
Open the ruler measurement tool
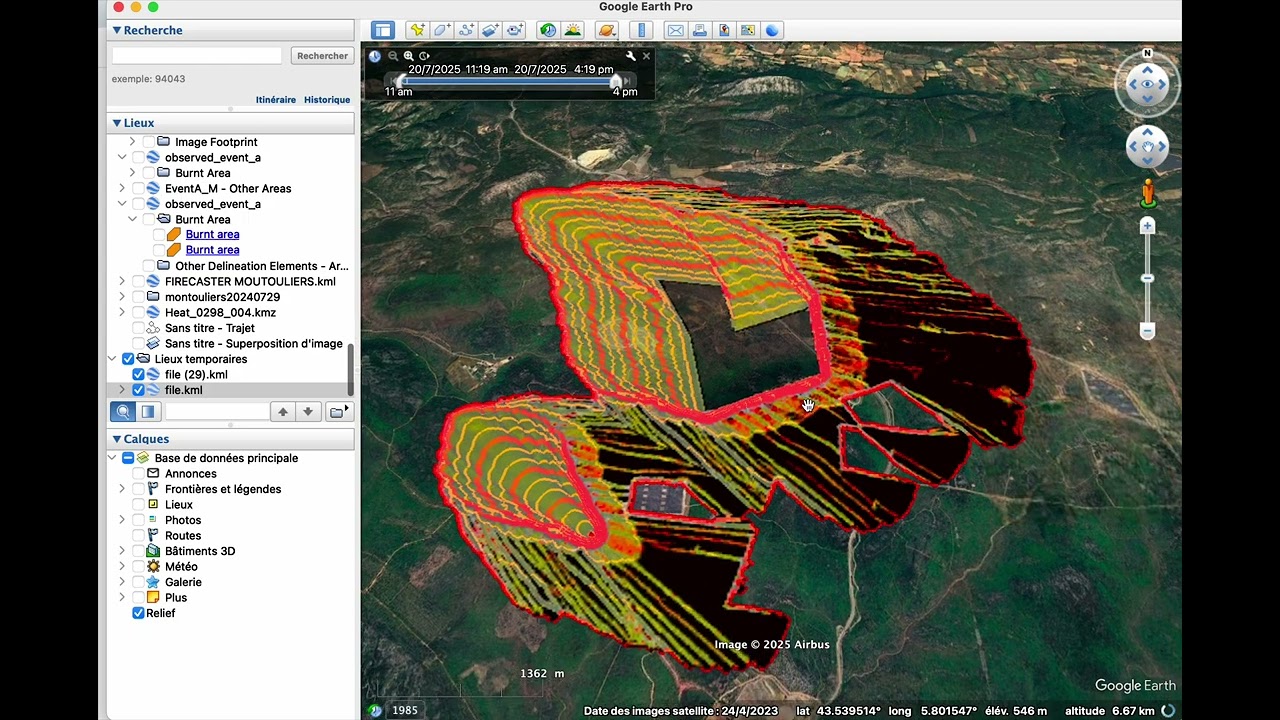coord(642,30)
